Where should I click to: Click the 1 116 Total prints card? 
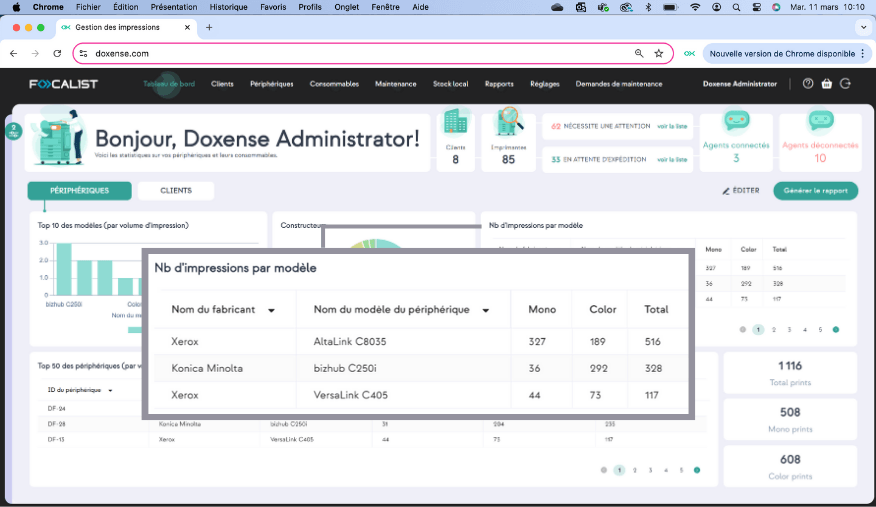[790, 373]
